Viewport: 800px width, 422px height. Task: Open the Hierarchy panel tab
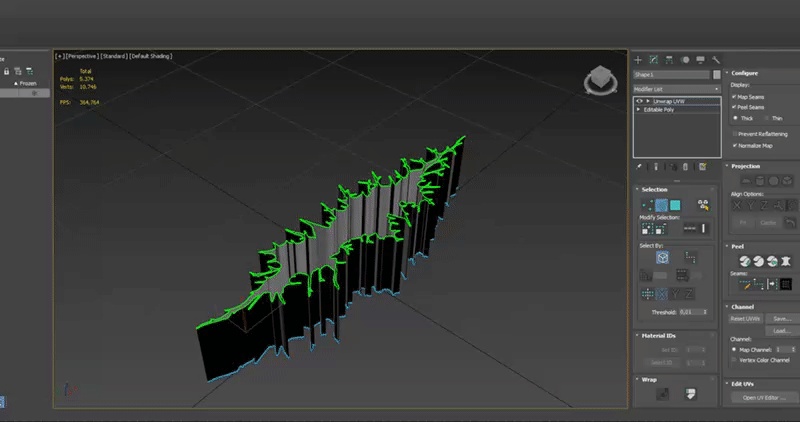(x=669, y=60)
